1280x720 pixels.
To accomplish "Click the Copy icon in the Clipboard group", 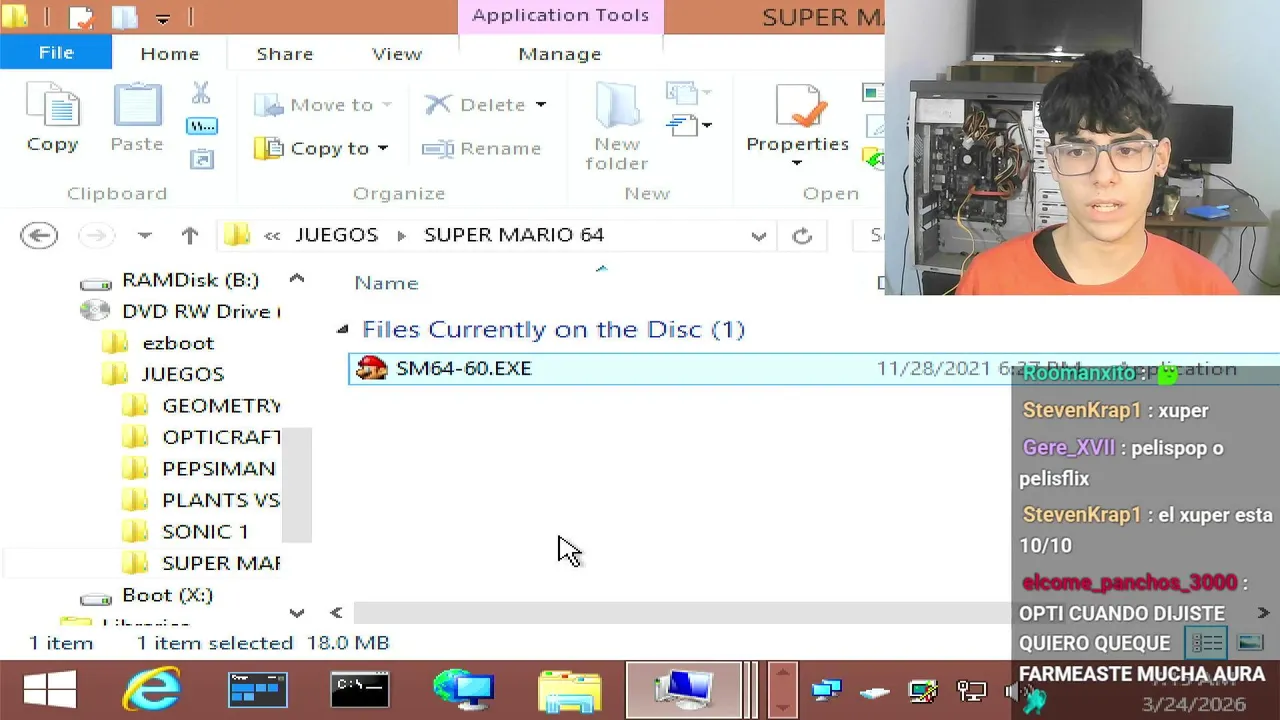I will (x=52, y=106).
